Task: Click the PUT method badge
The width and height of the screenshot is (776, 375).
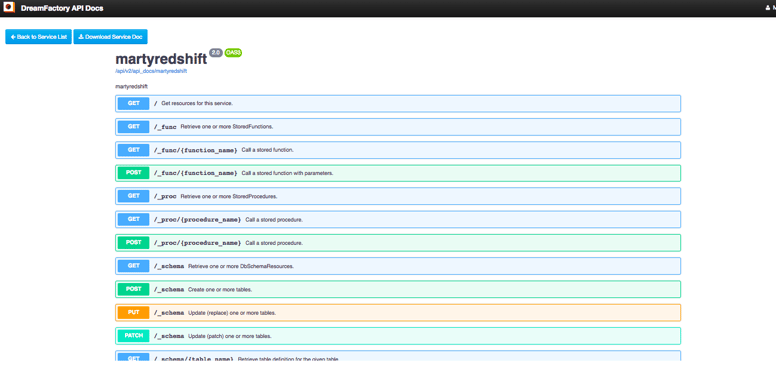Action: [133, 312]
